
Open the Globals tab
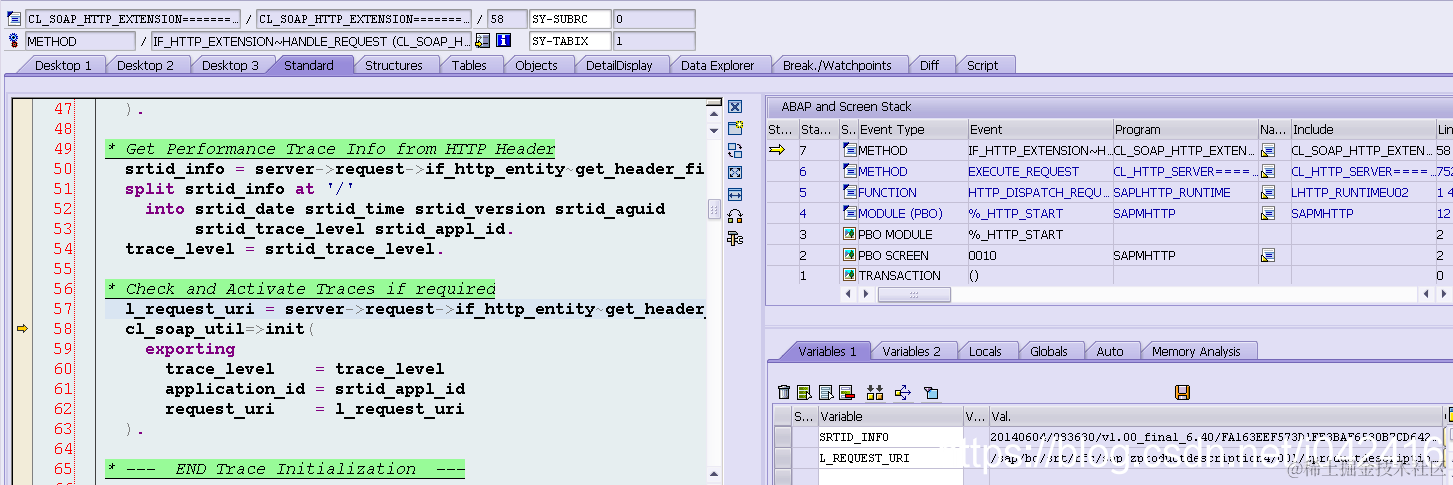coord(1049,351)
